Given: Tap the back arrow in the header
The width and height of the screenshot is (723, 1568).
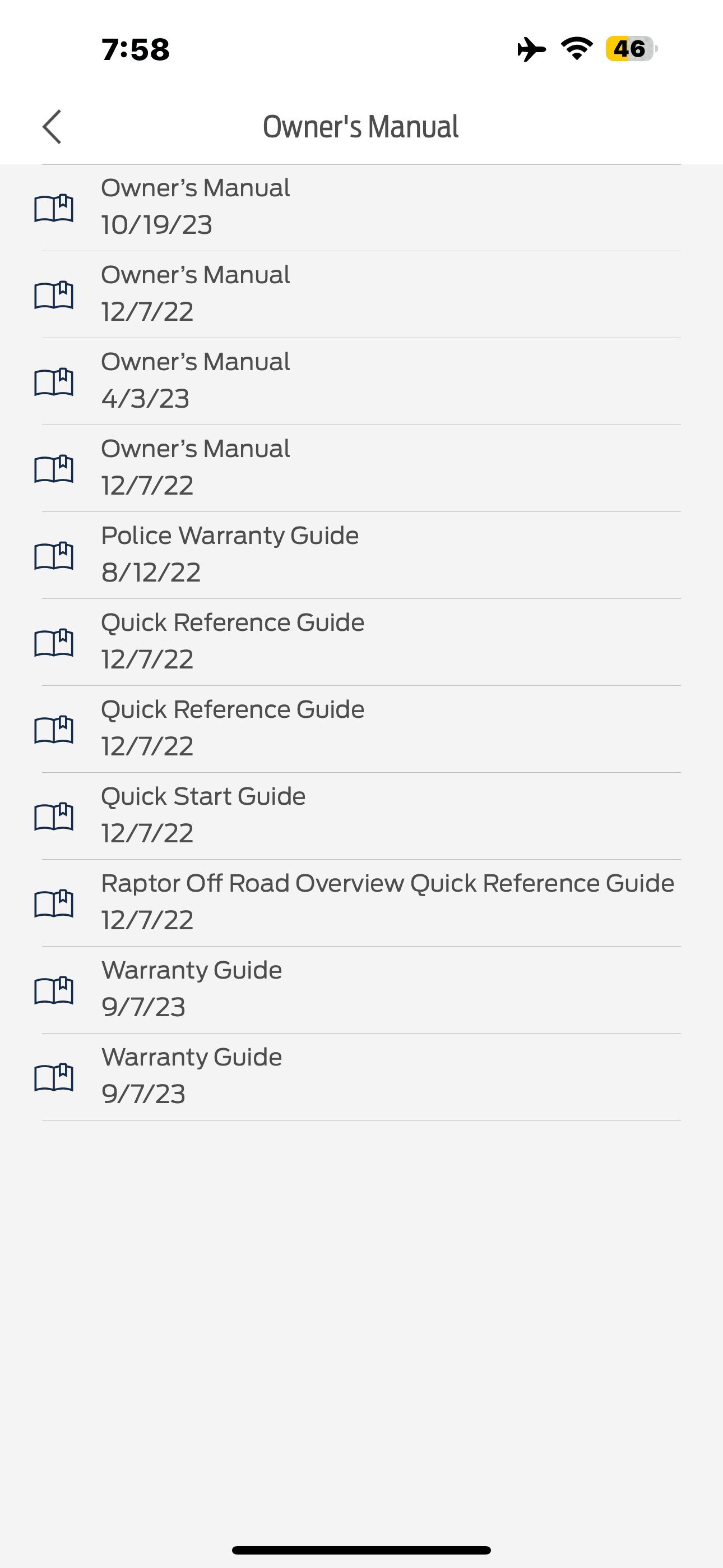Looking at the screenshot, I should coord(52,127).
